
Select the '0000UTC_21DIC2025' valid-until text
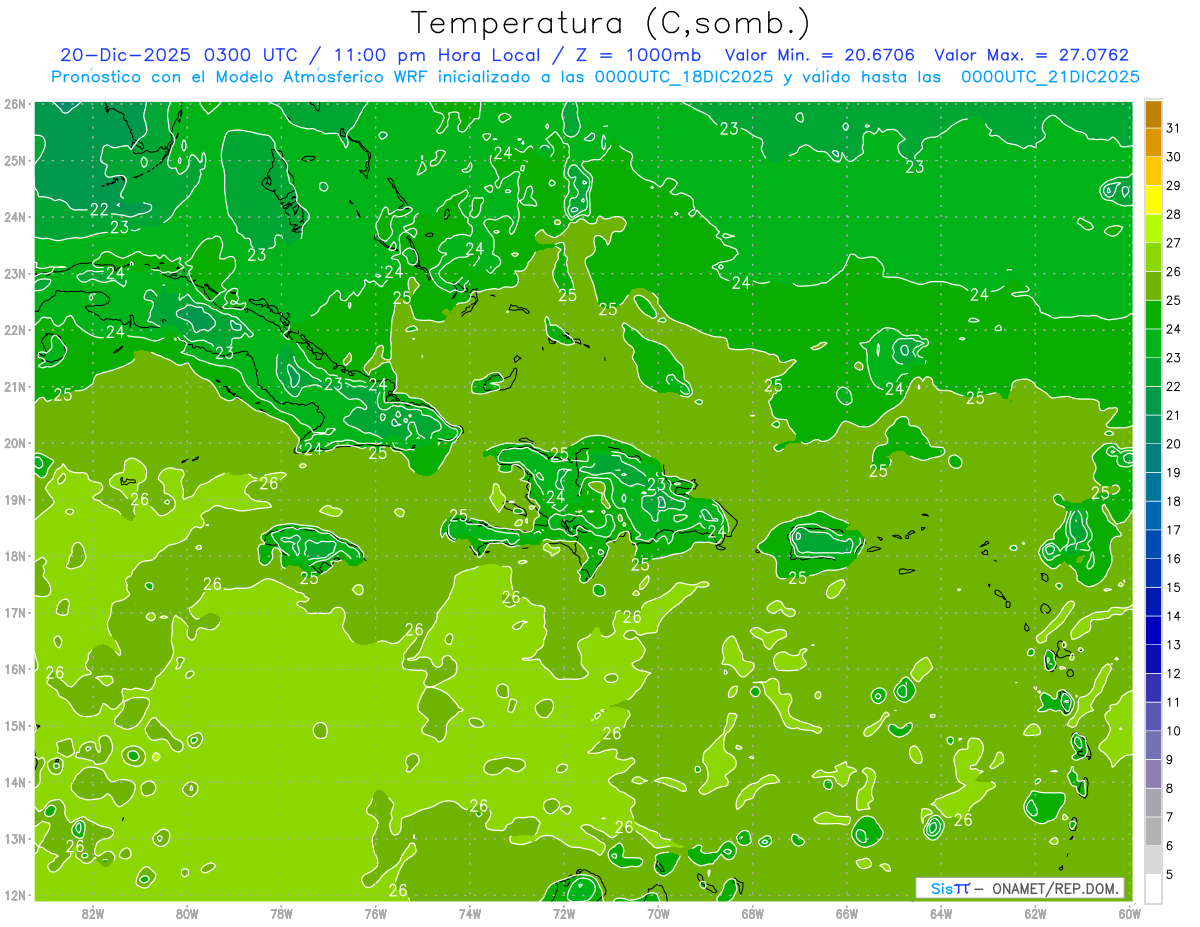coord(1050,77)
